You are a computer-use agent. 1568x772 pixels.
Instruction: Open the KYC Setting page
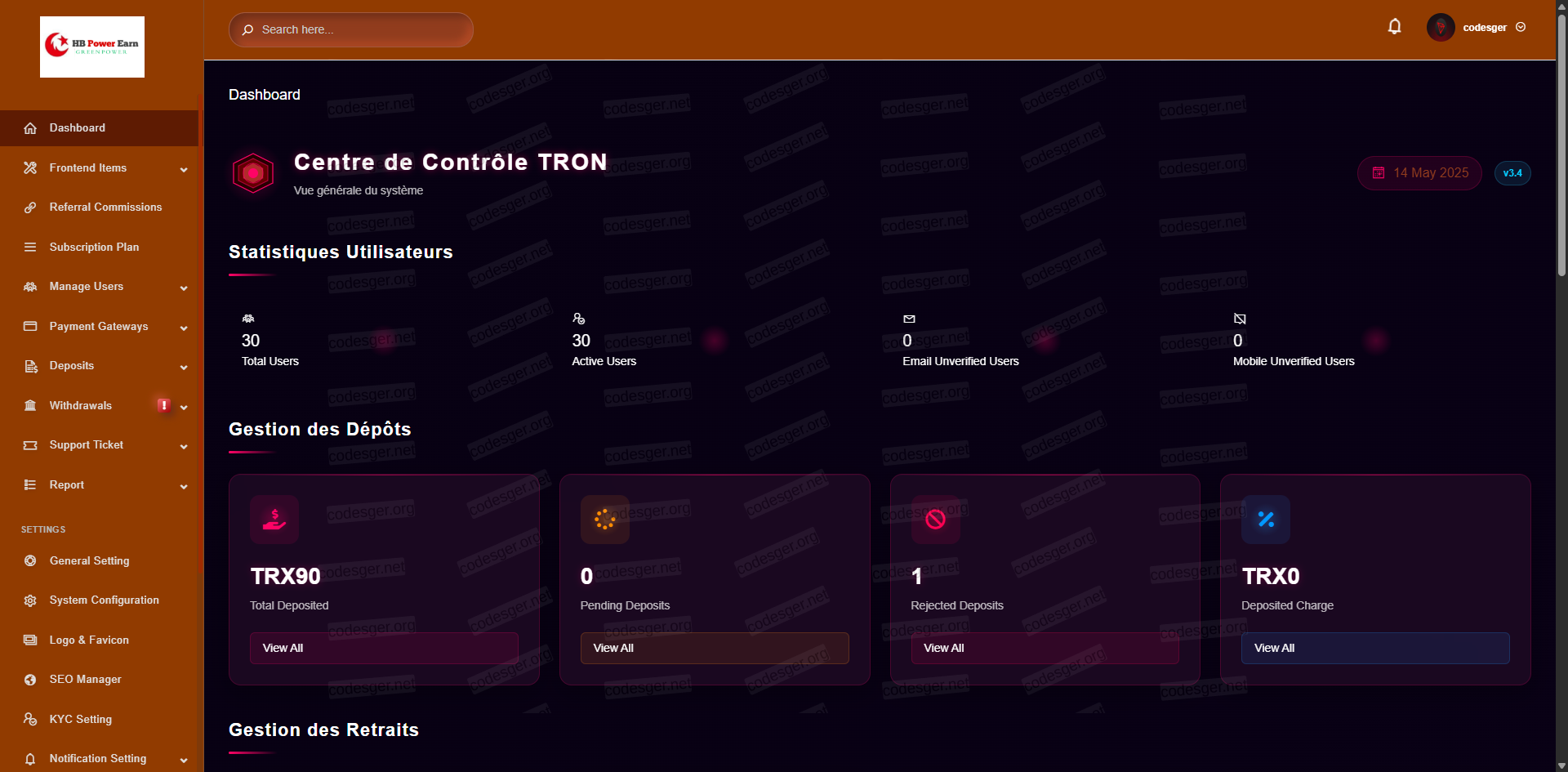coord(80,720)
